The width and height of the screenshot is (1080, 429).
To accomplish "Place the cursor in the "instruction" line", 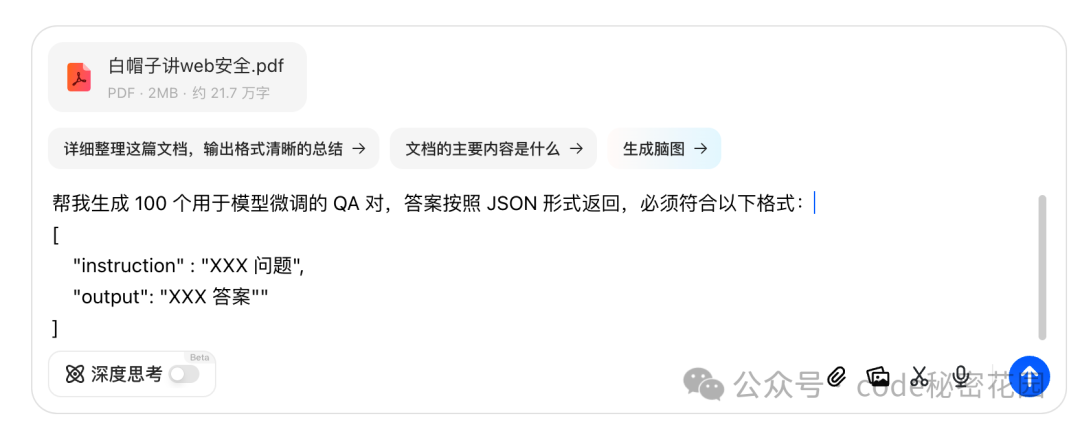I will 189,266.
